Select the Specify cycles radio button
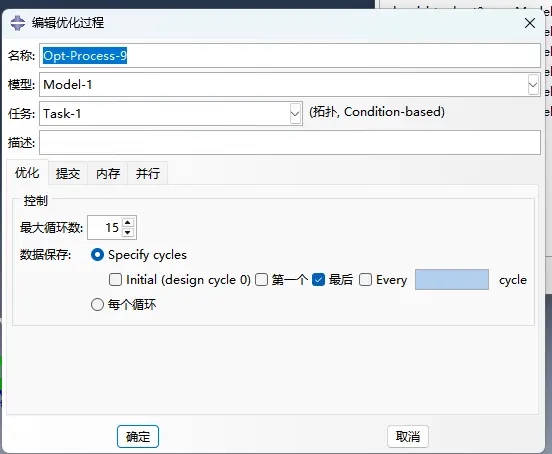552x454 pixels. point(98,254)
